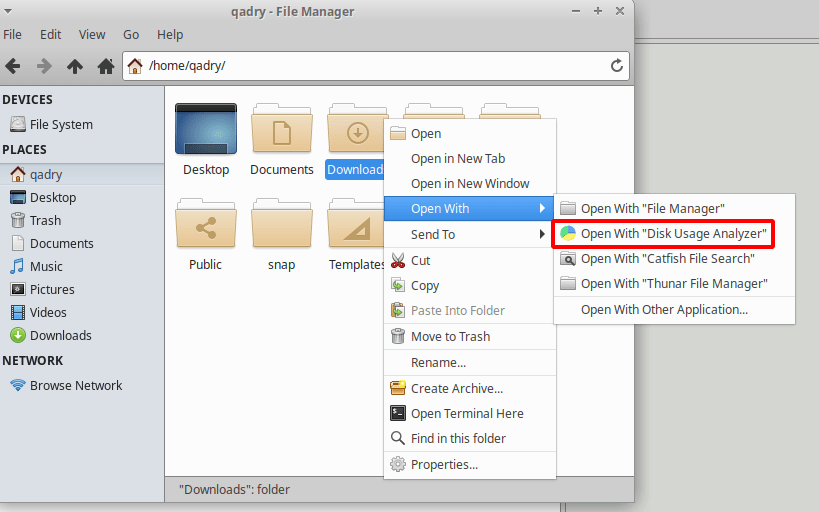The width and height of the screenshot is (819, 512).
Task: Open Desktop in Places sidebar
Action: coord(82,197)
